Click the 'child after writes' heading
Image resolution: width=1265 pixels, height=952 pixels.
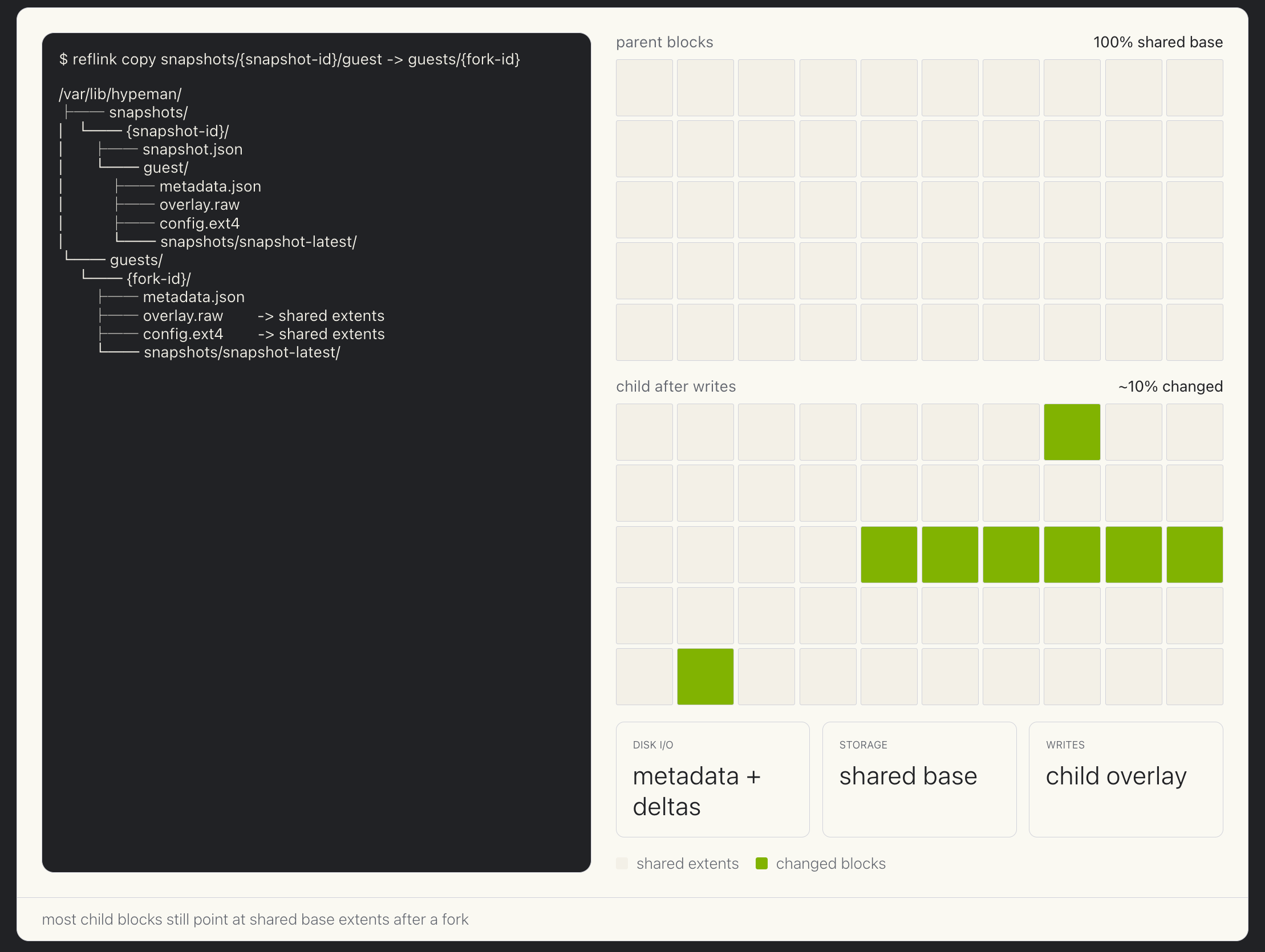click(675, 387)
